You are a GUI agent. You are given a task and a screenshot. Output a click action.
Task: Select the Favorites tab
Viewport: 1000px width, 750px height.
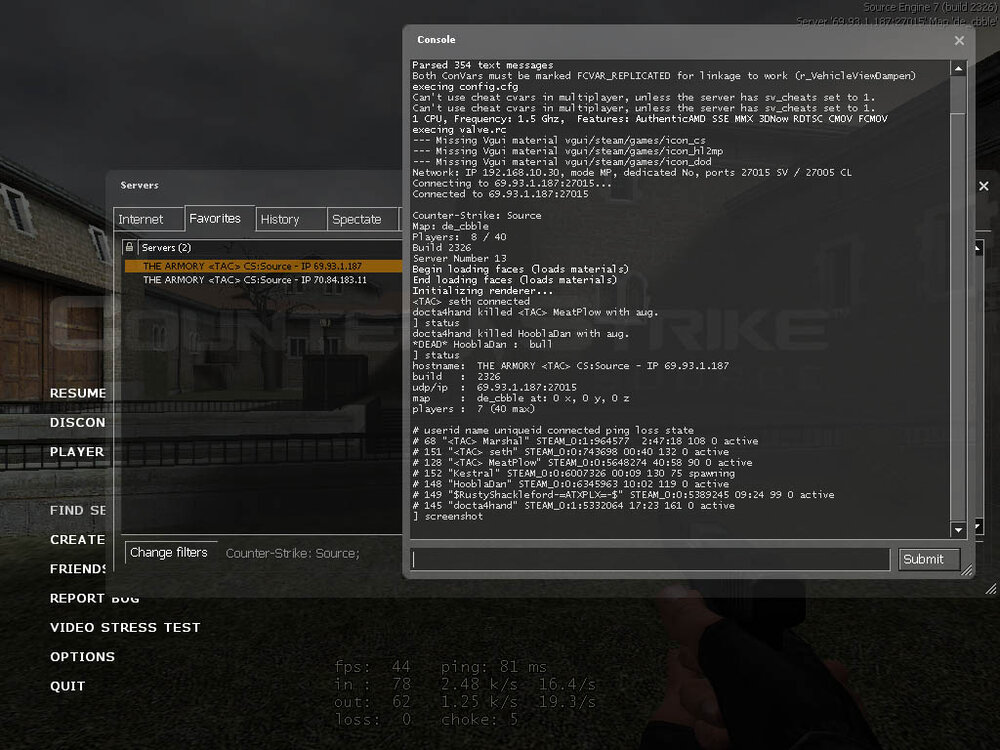[214, 218]
